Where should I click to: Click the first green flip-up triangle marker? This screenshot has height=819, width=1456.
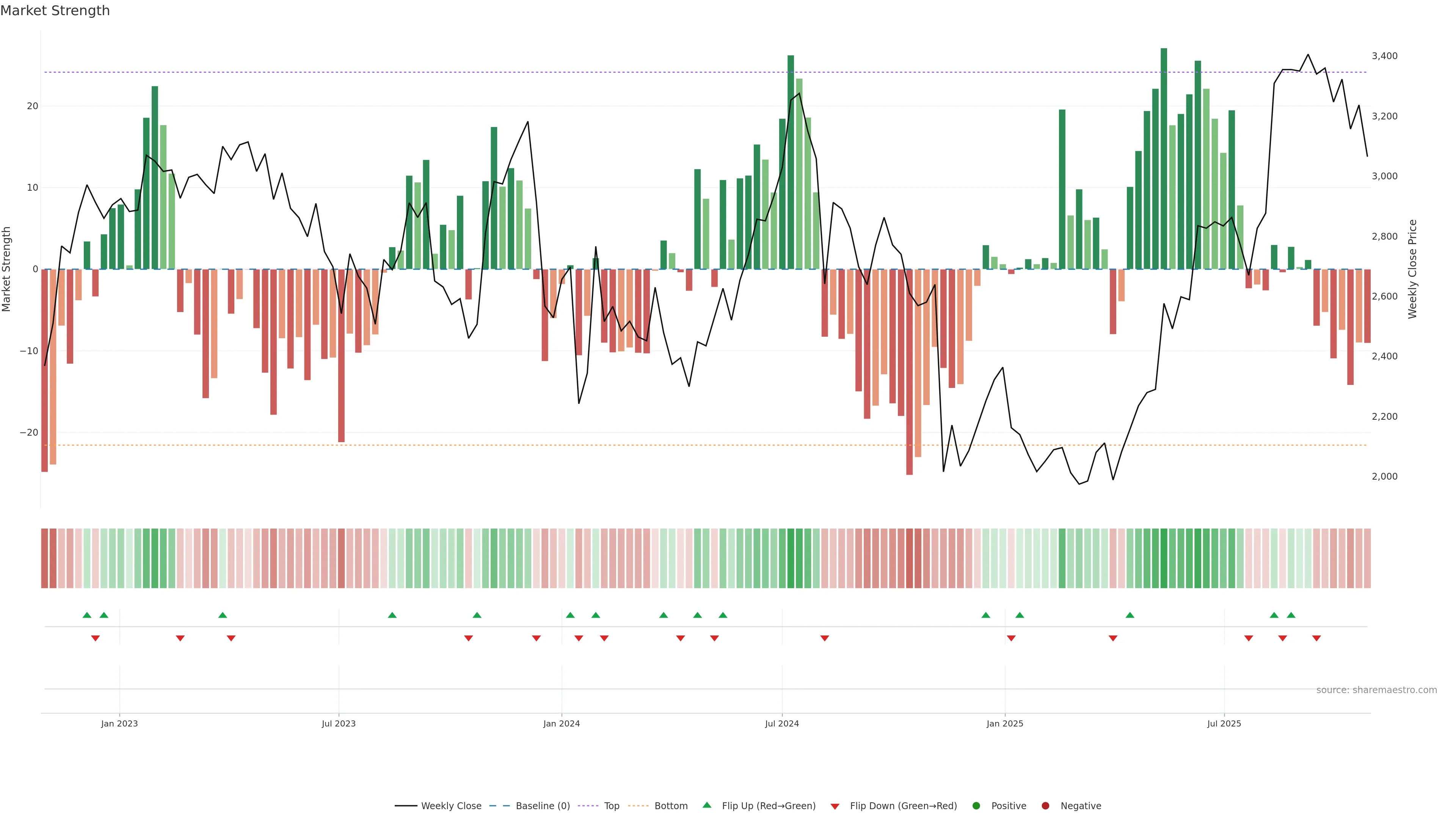(86, 615)
